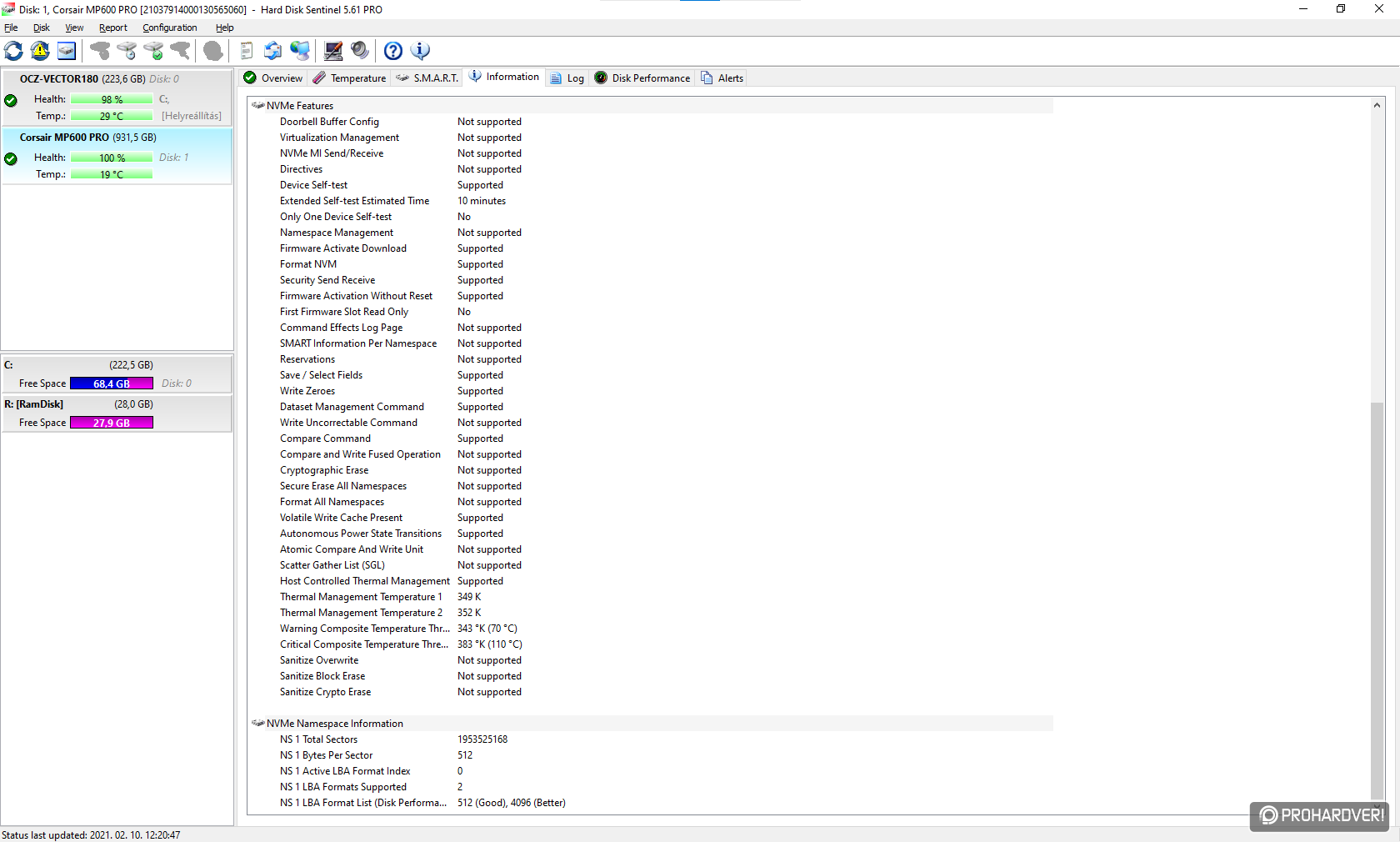Open the File menu
The height and width of the screenshot is (842, 1400).
point(11,28)
